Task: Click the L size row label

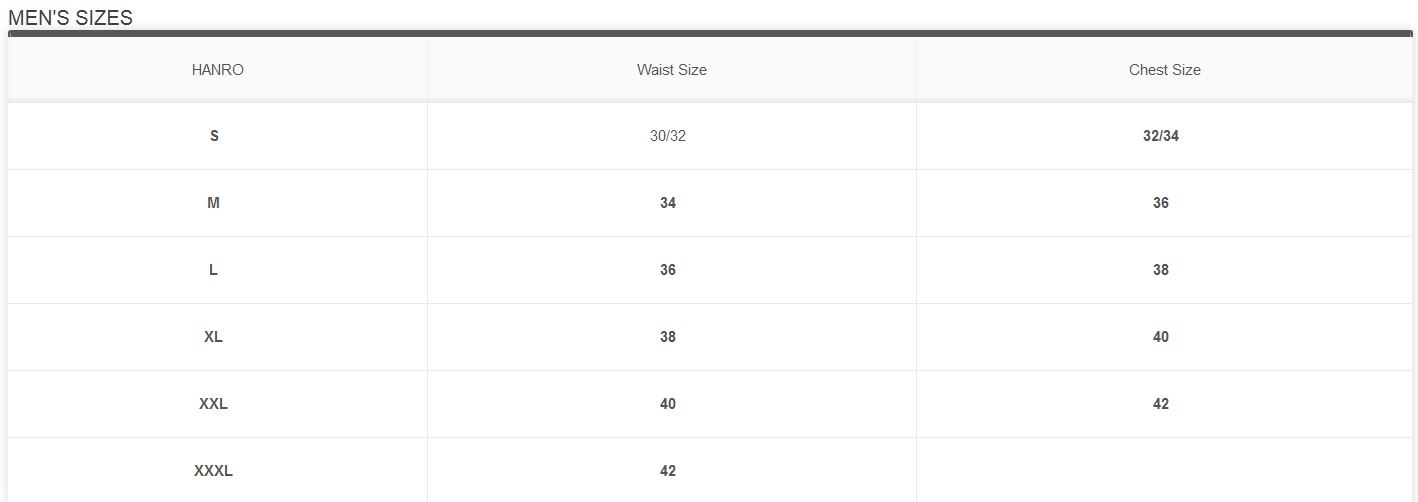Action: [x=213, y=270]
